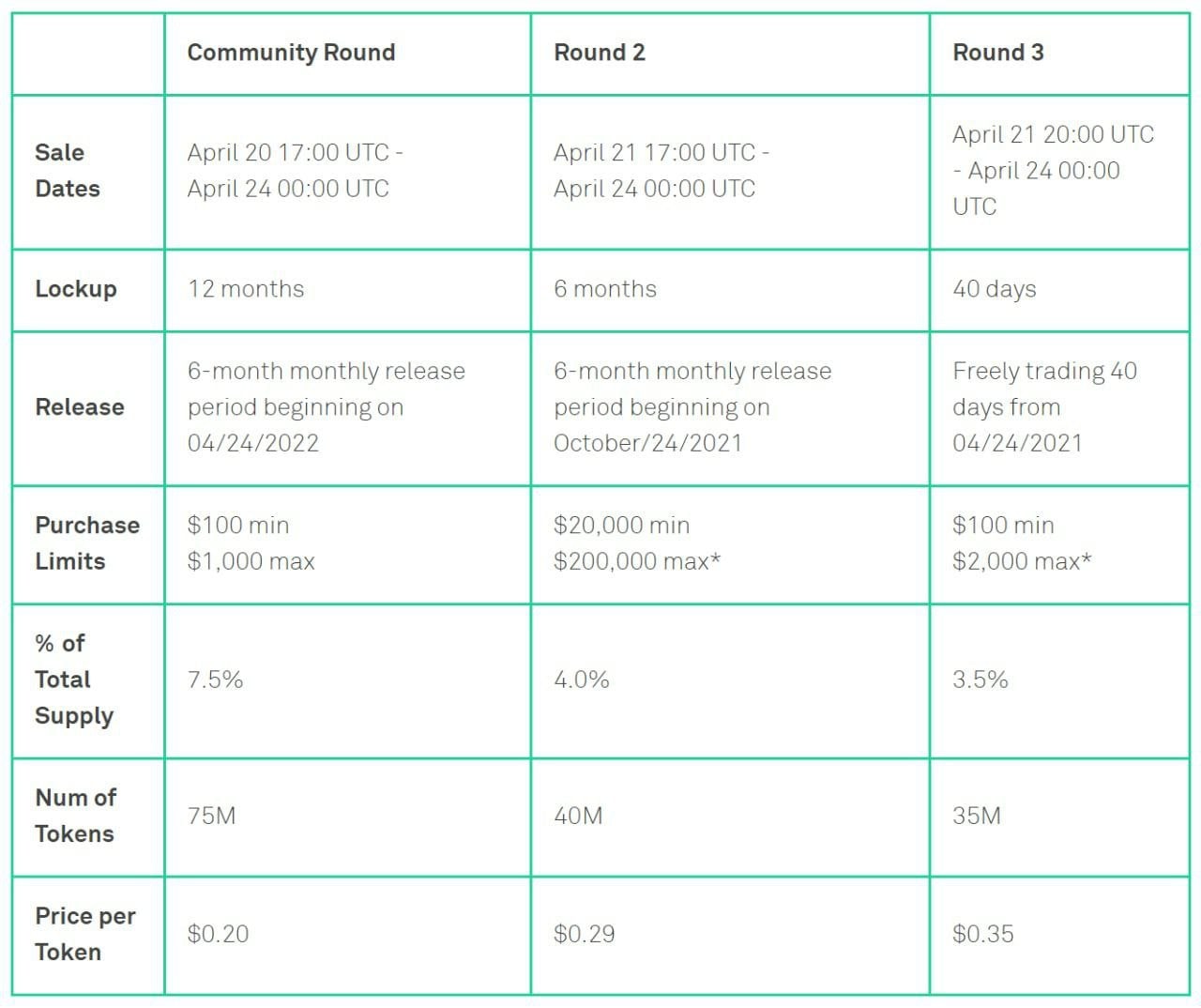Image resolution: width=1201 pixels, height=1008 pixels.
Task: Select the Lockup row label
Action: point(76,289)
